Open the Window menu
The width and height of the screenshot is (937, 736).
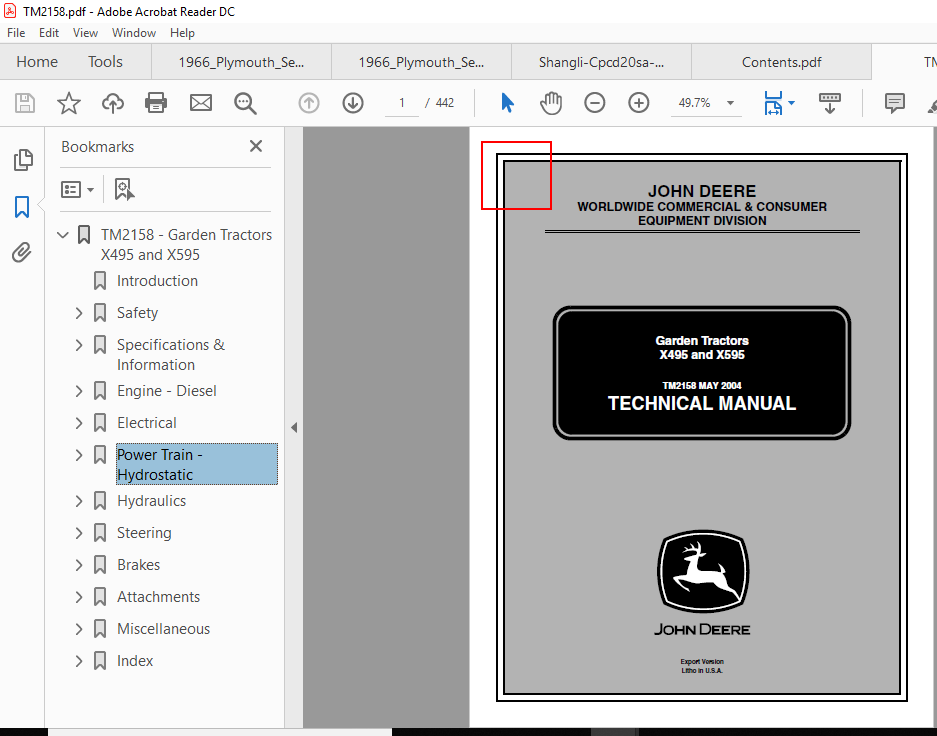[x=134, y=33]
